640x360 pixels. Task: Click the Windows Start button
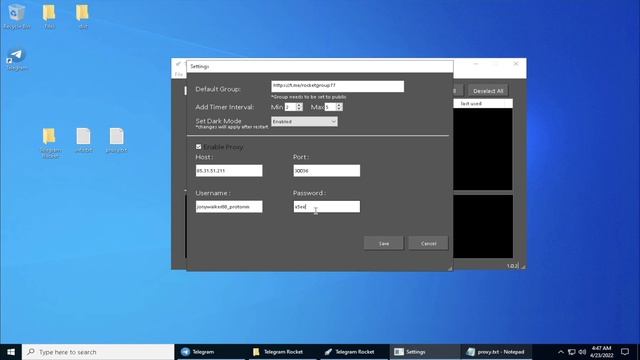tap(11, 352)
